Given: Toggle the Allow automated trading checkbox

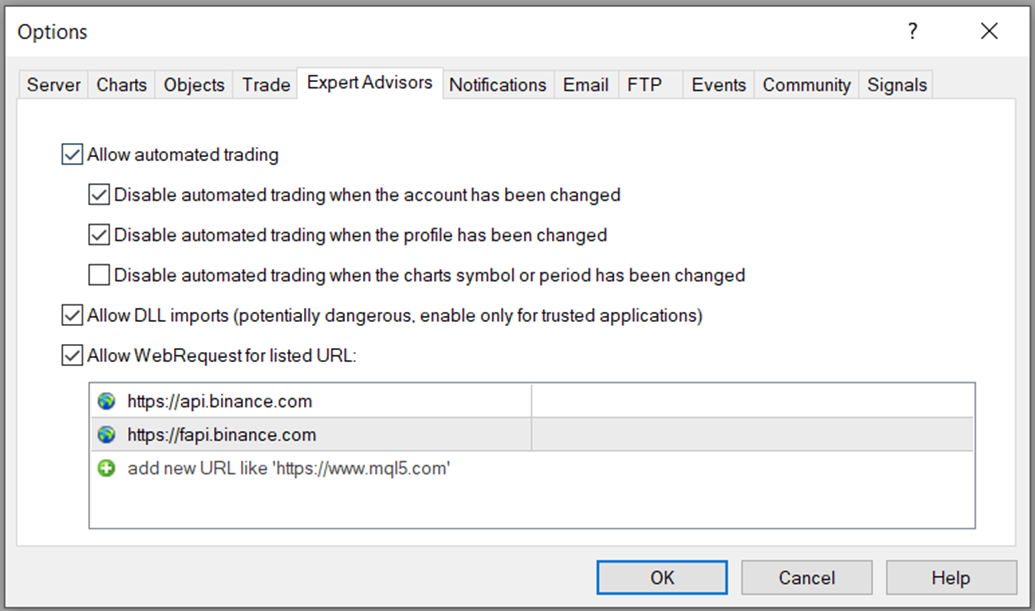Looking at the screenshot, I should point(72,155).
